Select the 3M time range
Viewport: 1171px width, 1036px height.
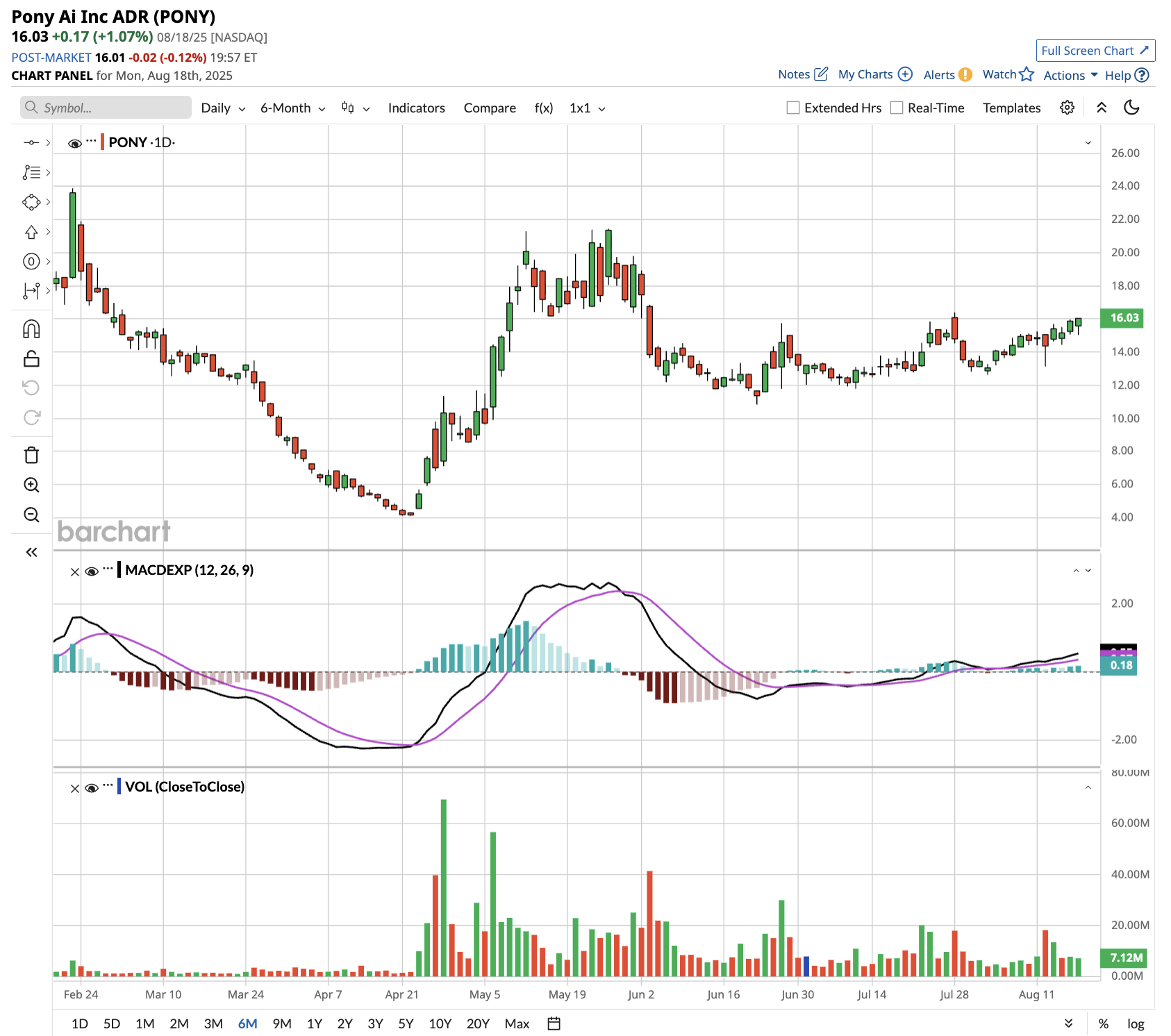click(x=213, y=1024)
